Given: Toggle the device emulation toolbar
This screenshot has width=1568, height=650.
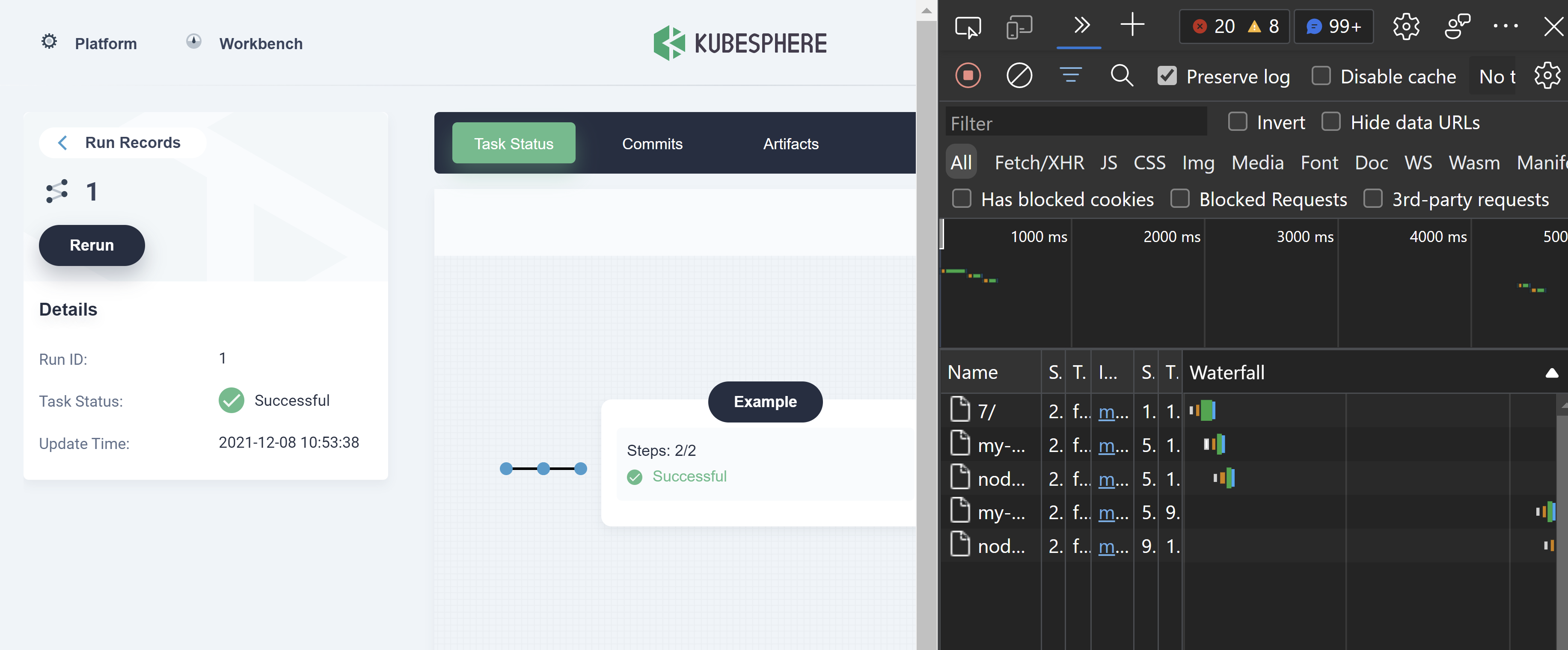Looking at the screenshot, I should (1019, 27).
